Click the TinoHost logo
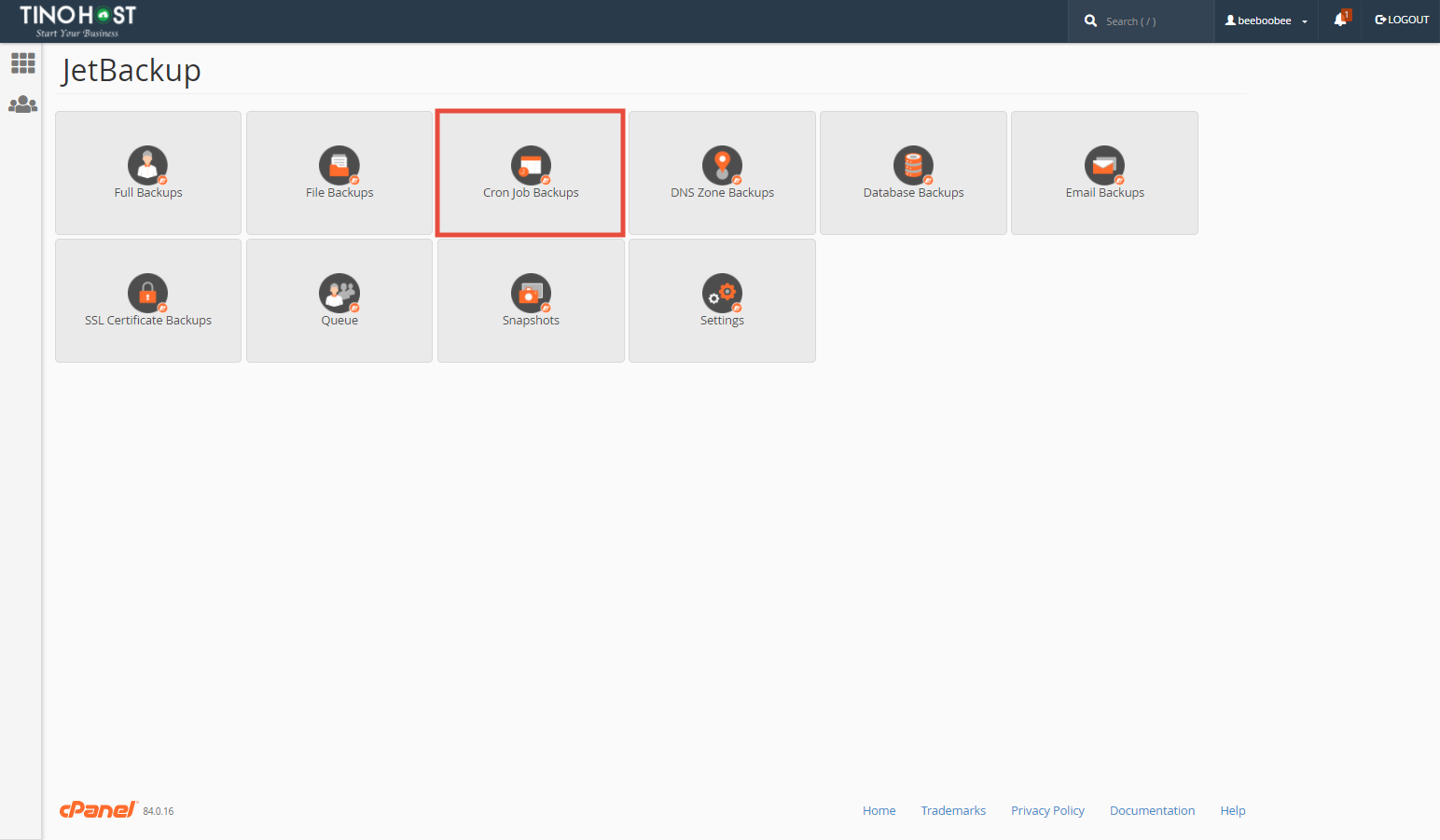 78,21
